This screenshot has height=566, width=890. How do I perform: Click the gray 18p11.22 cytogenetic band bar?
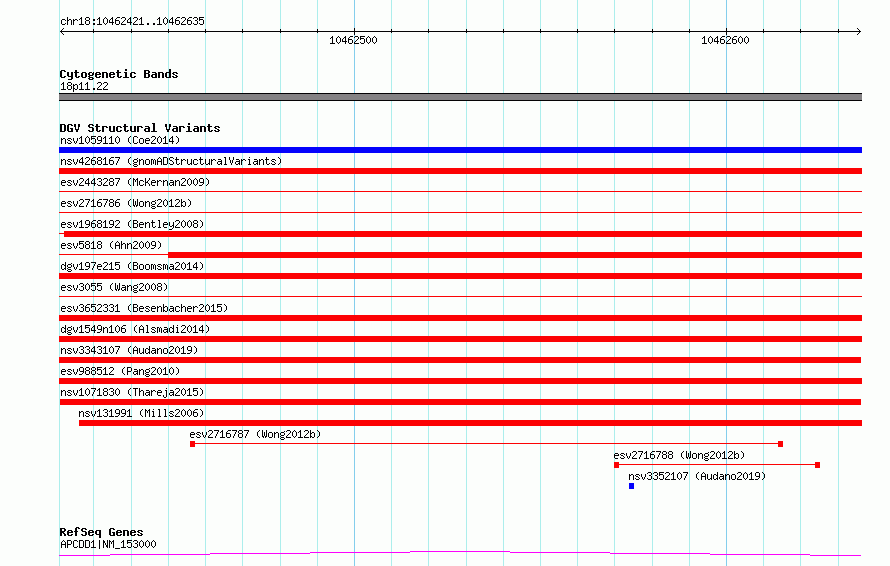tap(460, 97)
